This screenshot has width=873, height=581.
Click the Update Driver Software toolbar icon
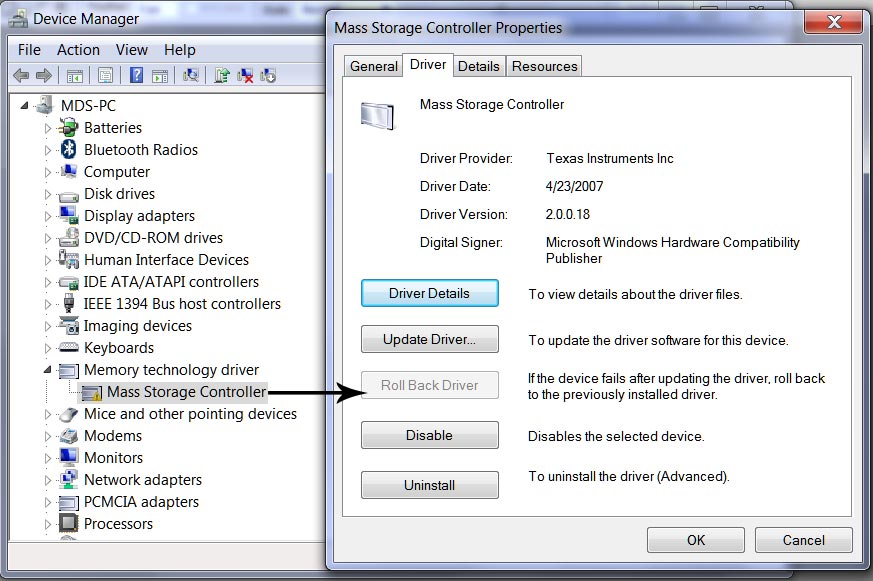(223, 75)
